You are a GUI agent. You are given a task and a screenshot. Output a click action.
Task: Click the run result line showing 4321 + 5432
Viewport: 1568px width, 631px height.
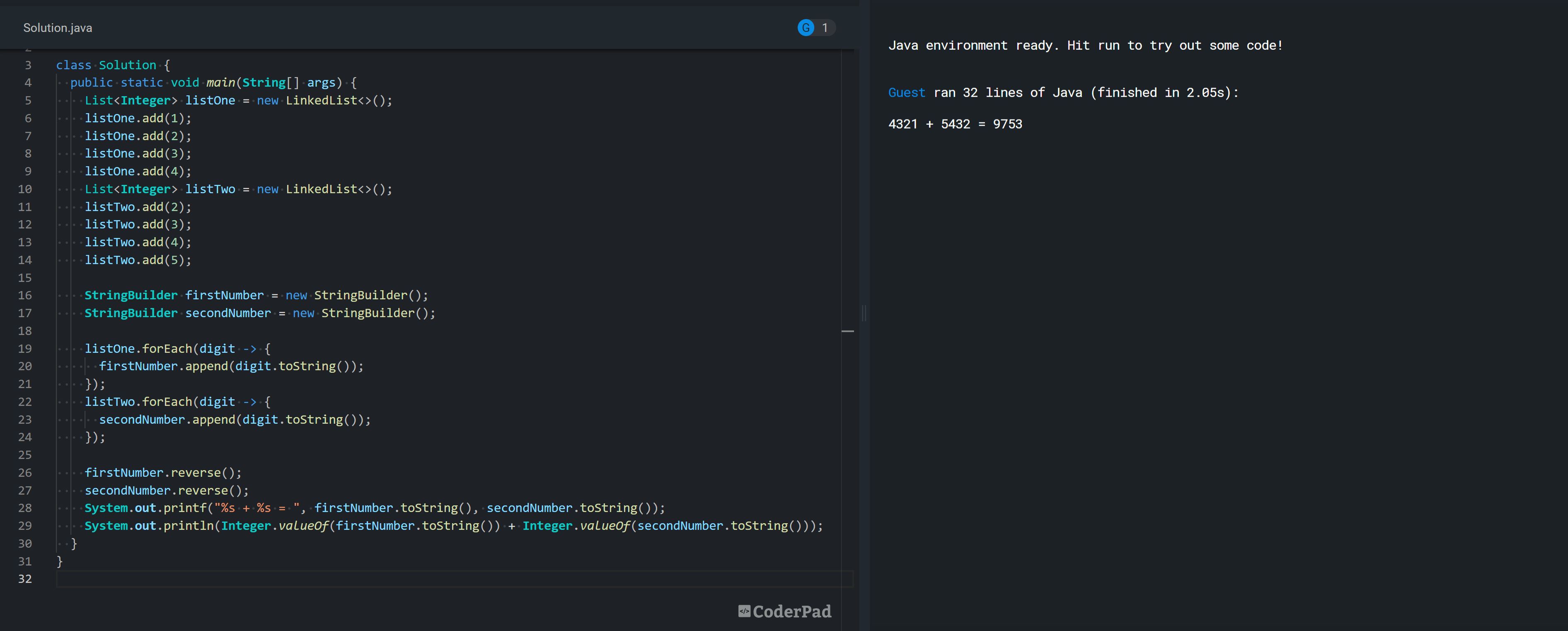coord(955,124)
